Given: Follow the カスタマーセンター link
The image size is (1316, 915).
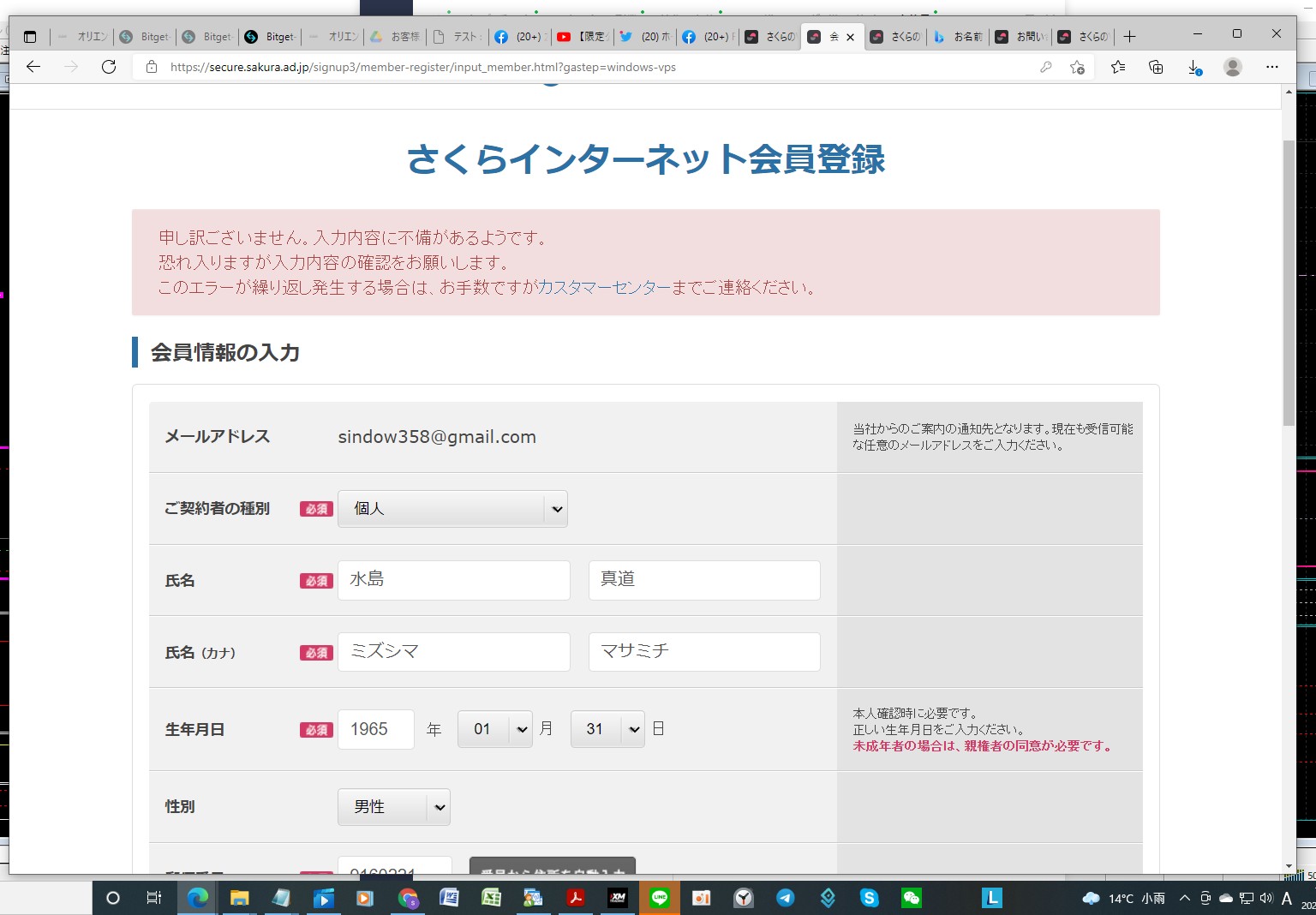Looking at the screenshot, I should 603,287.
